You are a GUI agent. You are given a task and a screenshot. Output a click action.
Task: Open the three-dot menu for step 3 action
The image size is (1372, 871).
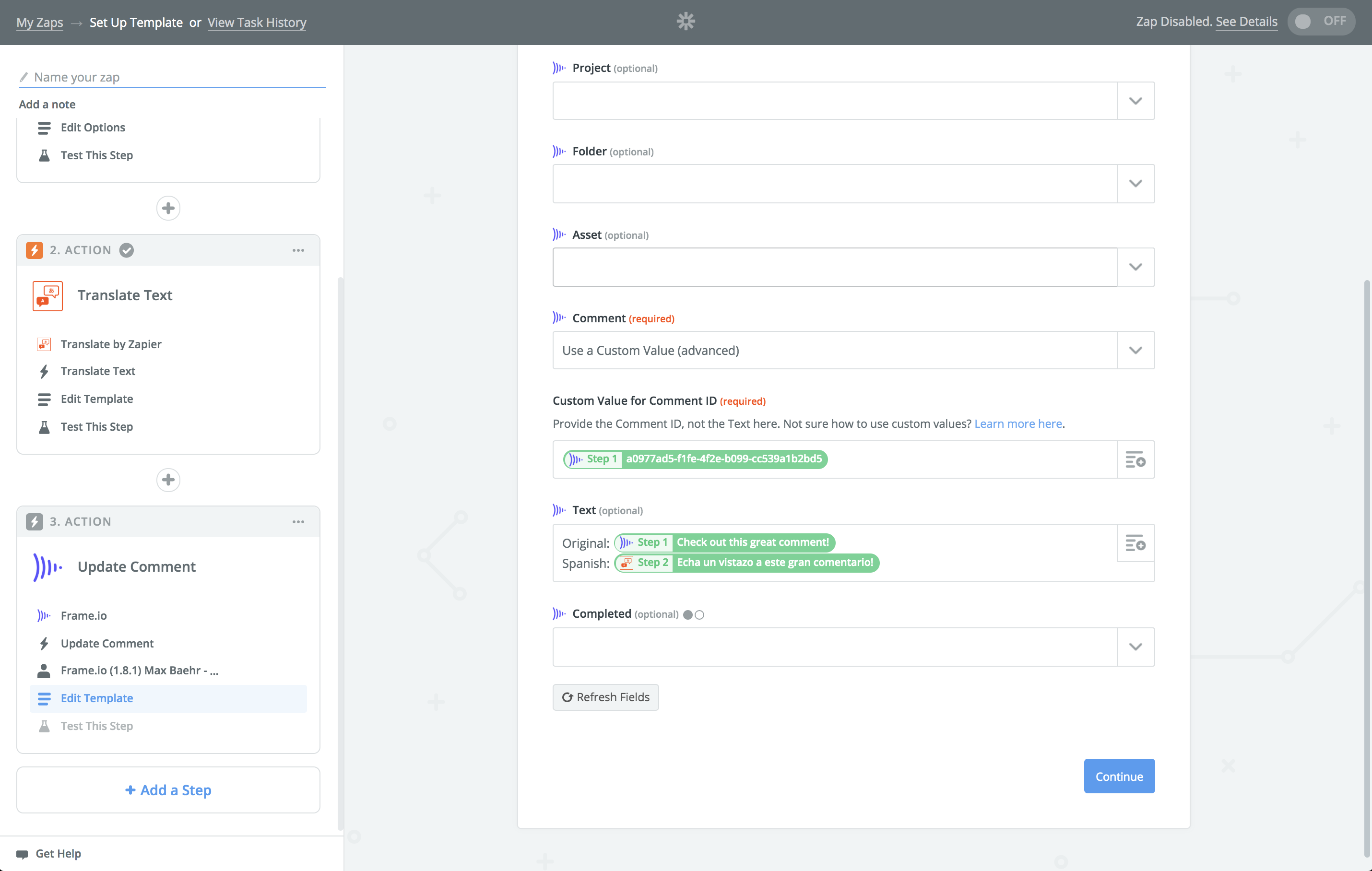[x=298, y=521]
